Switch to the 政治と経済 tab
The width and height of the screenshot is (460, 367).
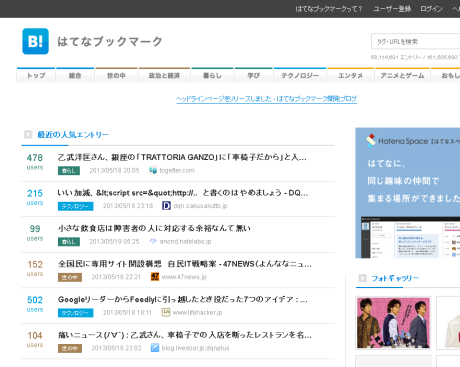[164, 76]
